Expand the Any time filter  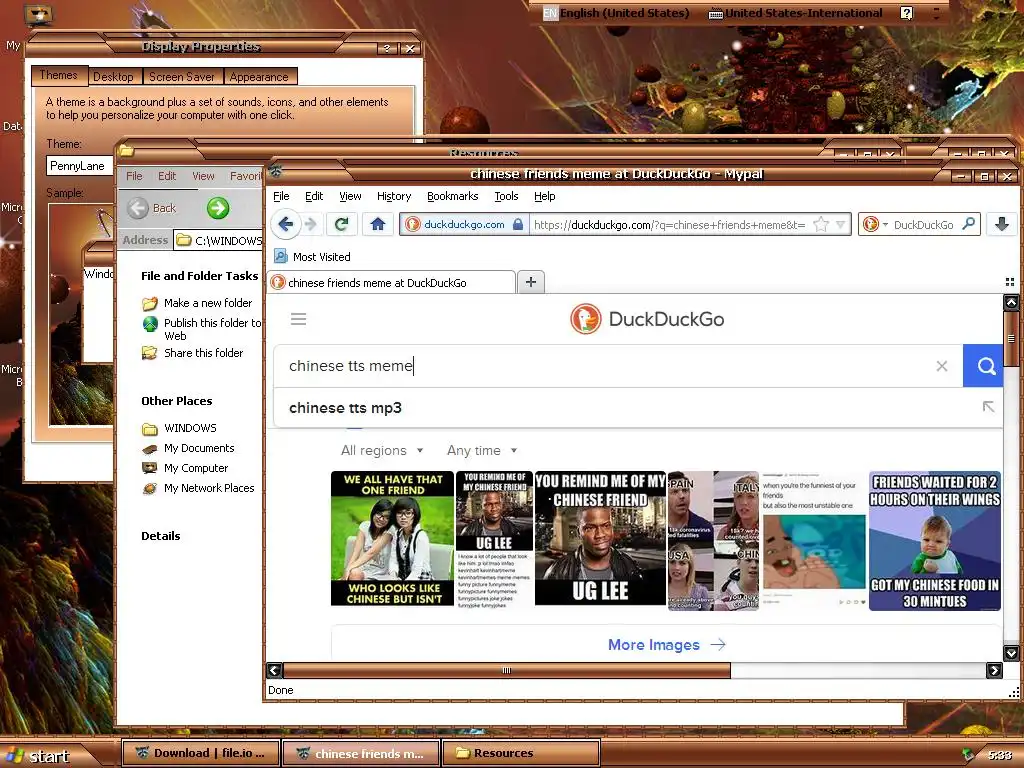point(482,451)
